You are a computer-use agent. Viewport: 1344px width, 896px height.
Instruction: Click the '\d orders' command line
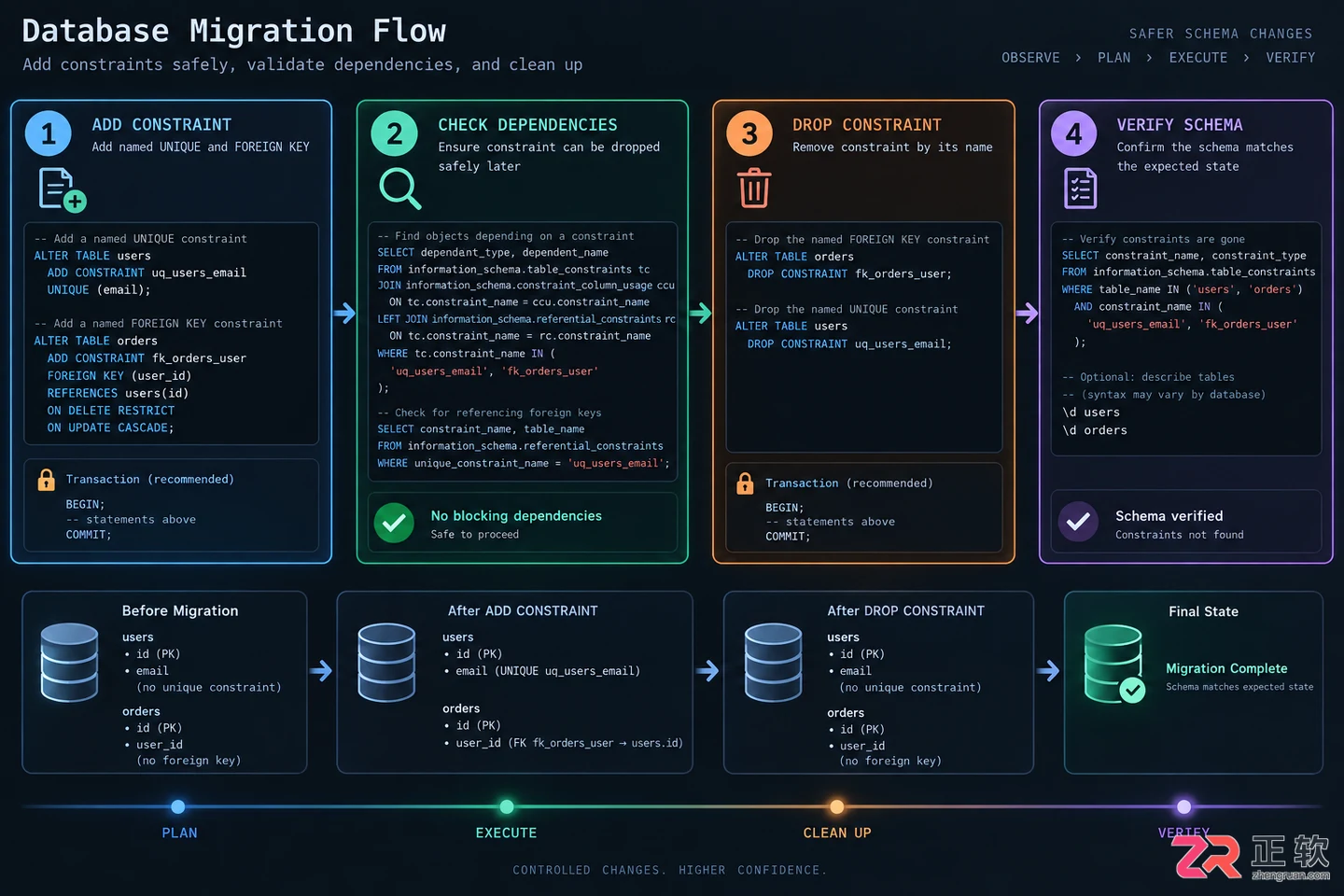click(1095, 430)
